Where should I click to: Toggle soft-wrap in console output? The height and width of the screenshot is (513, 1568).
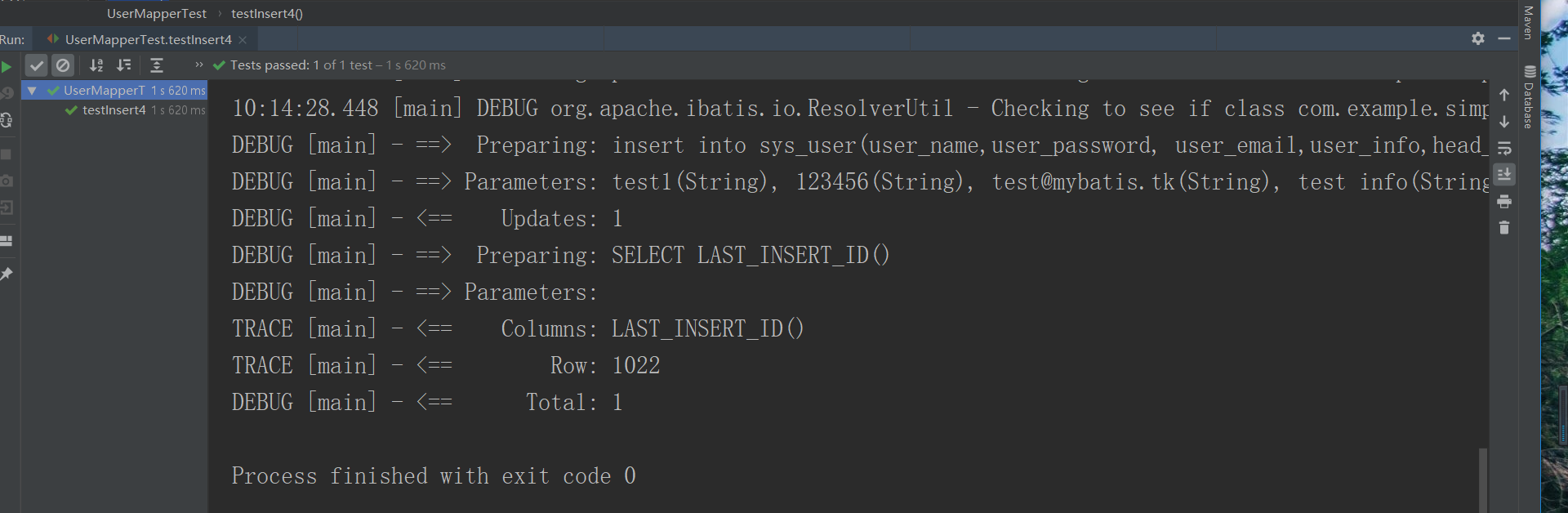pos(1504,149)
